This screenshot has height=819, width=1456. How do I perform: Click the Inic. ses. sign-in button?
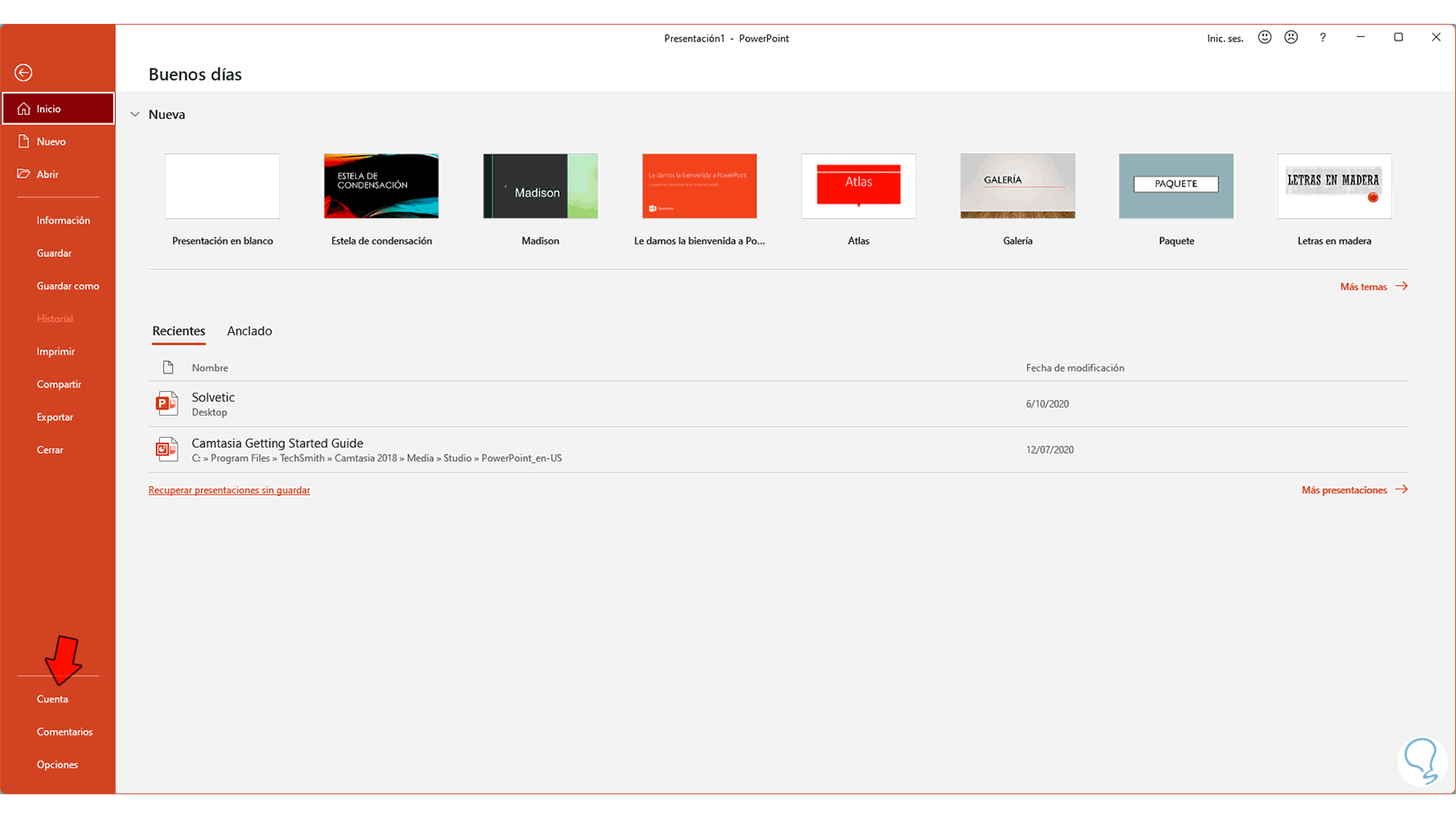(x=1225, y=38)
